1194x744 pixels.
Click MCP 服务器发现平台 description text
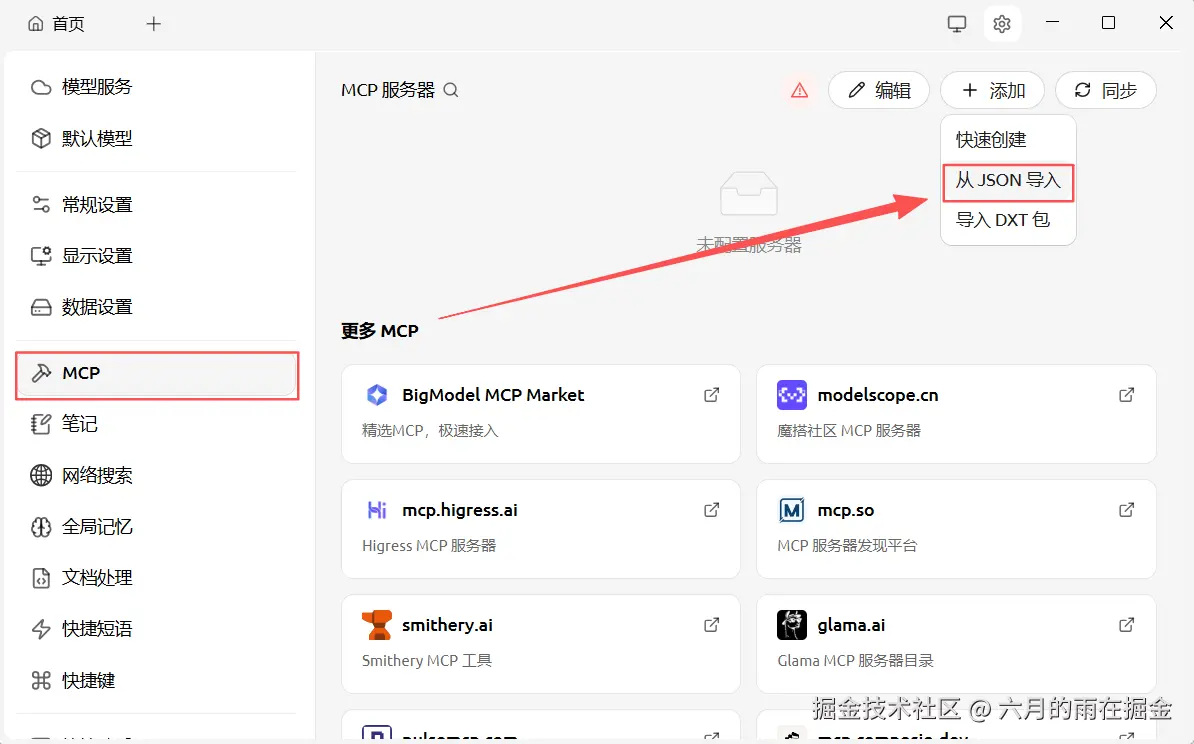coord(847,546)
